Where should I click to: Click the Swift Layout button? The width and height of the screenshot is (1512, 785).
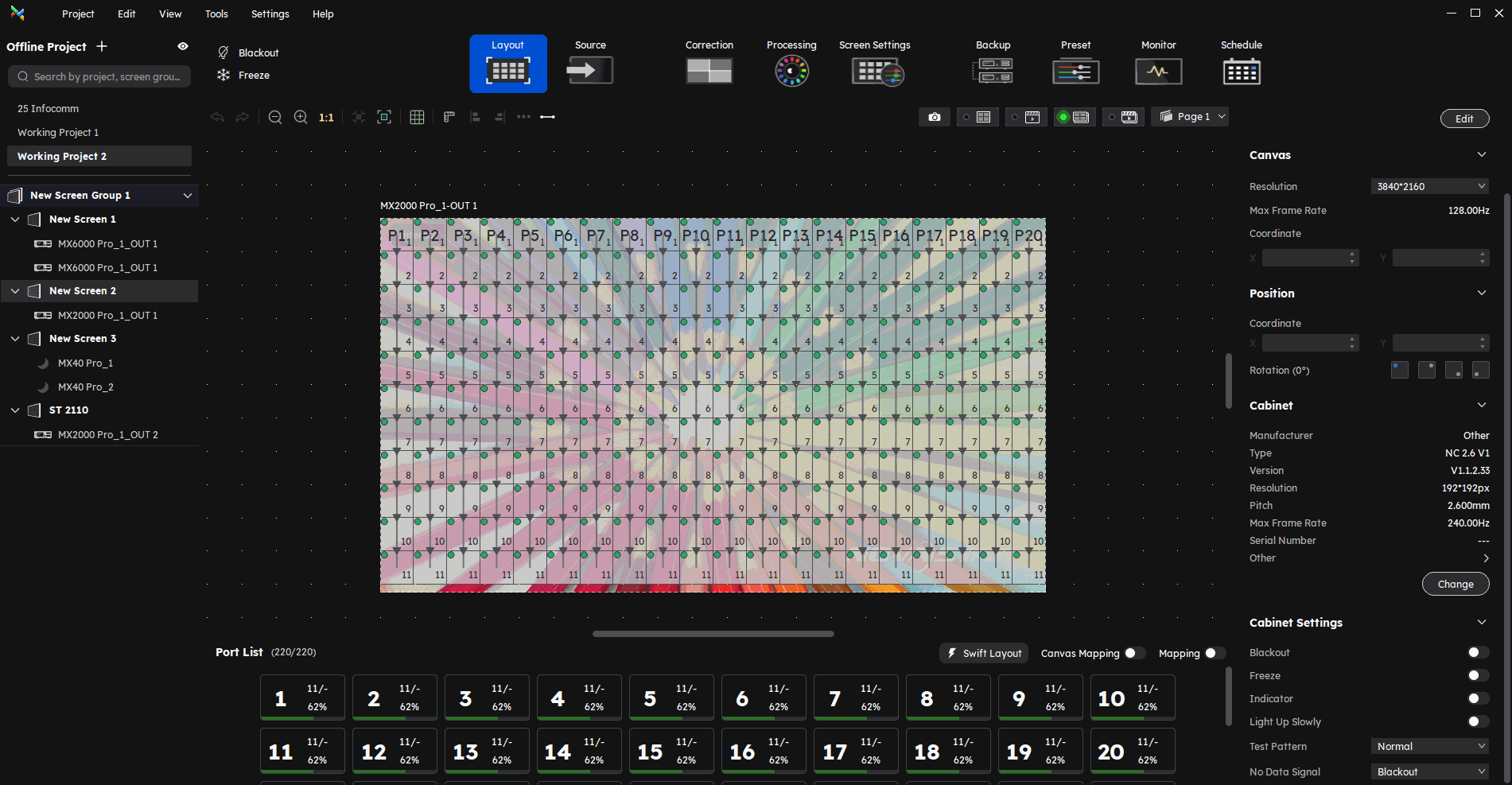pyautogui.click(x=984, y=653)
